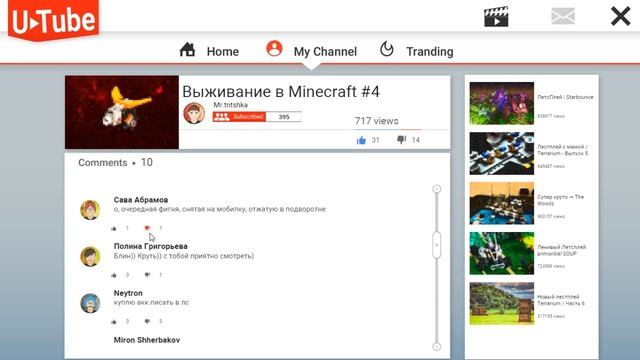Like Neytron's comment

coord(114,322)
